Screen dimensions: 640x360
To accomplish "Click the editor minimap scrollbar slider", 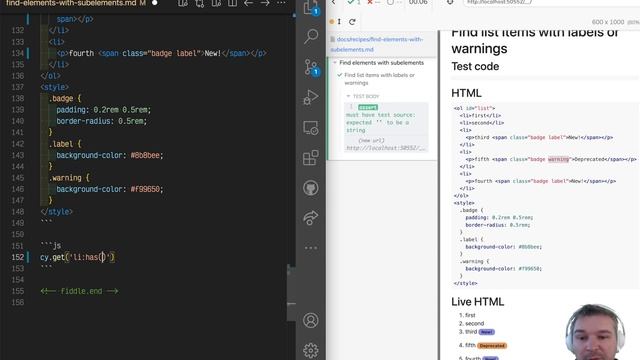I will (x=291, y=293).
